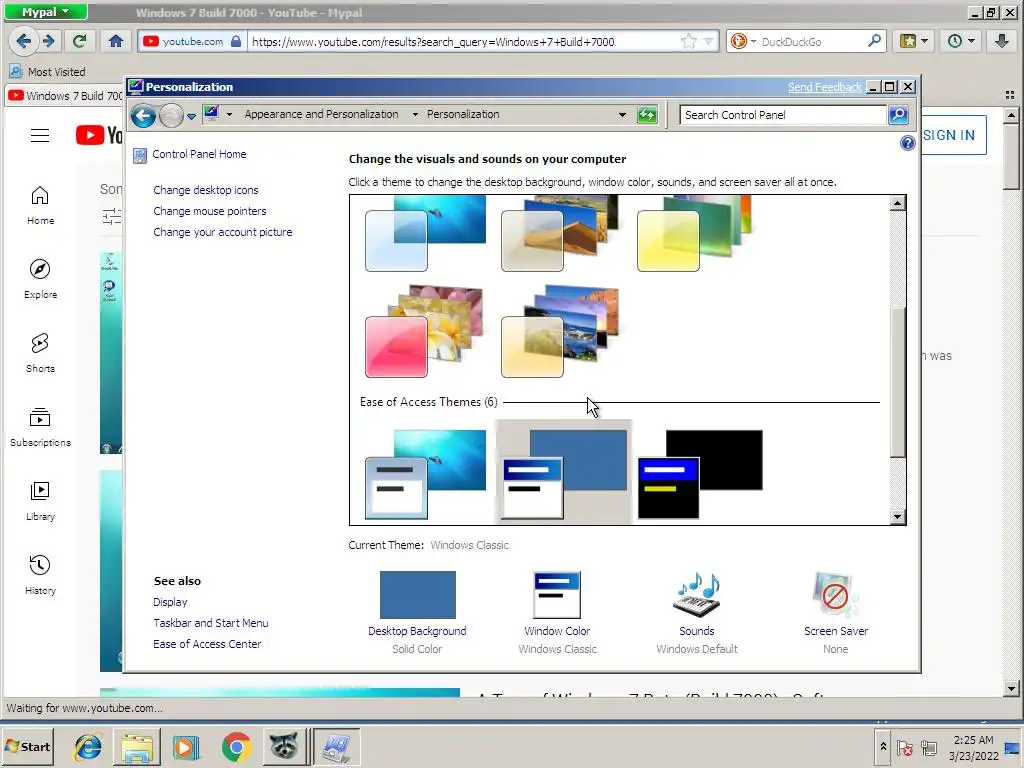Open YouTube History in sidebar

click(40, 575)
